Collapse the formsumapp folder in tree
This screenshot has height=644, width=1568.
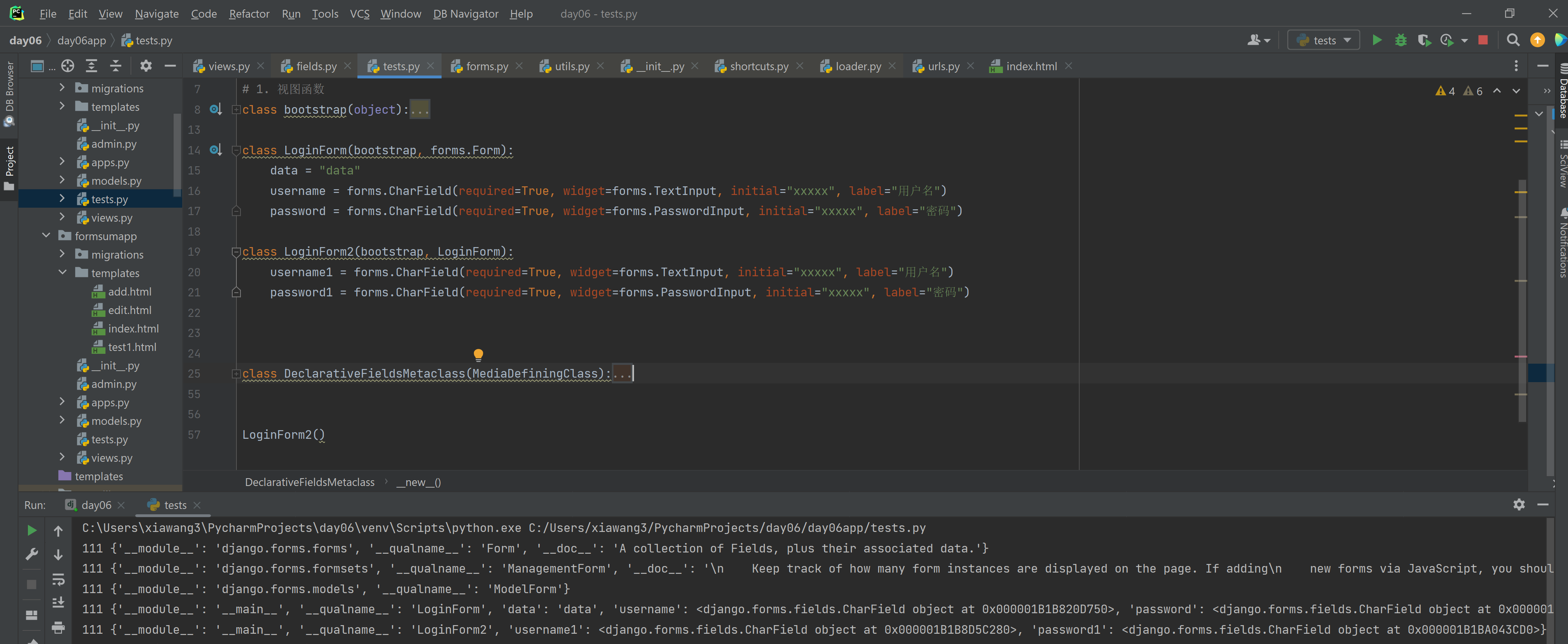tap(46, 236)
